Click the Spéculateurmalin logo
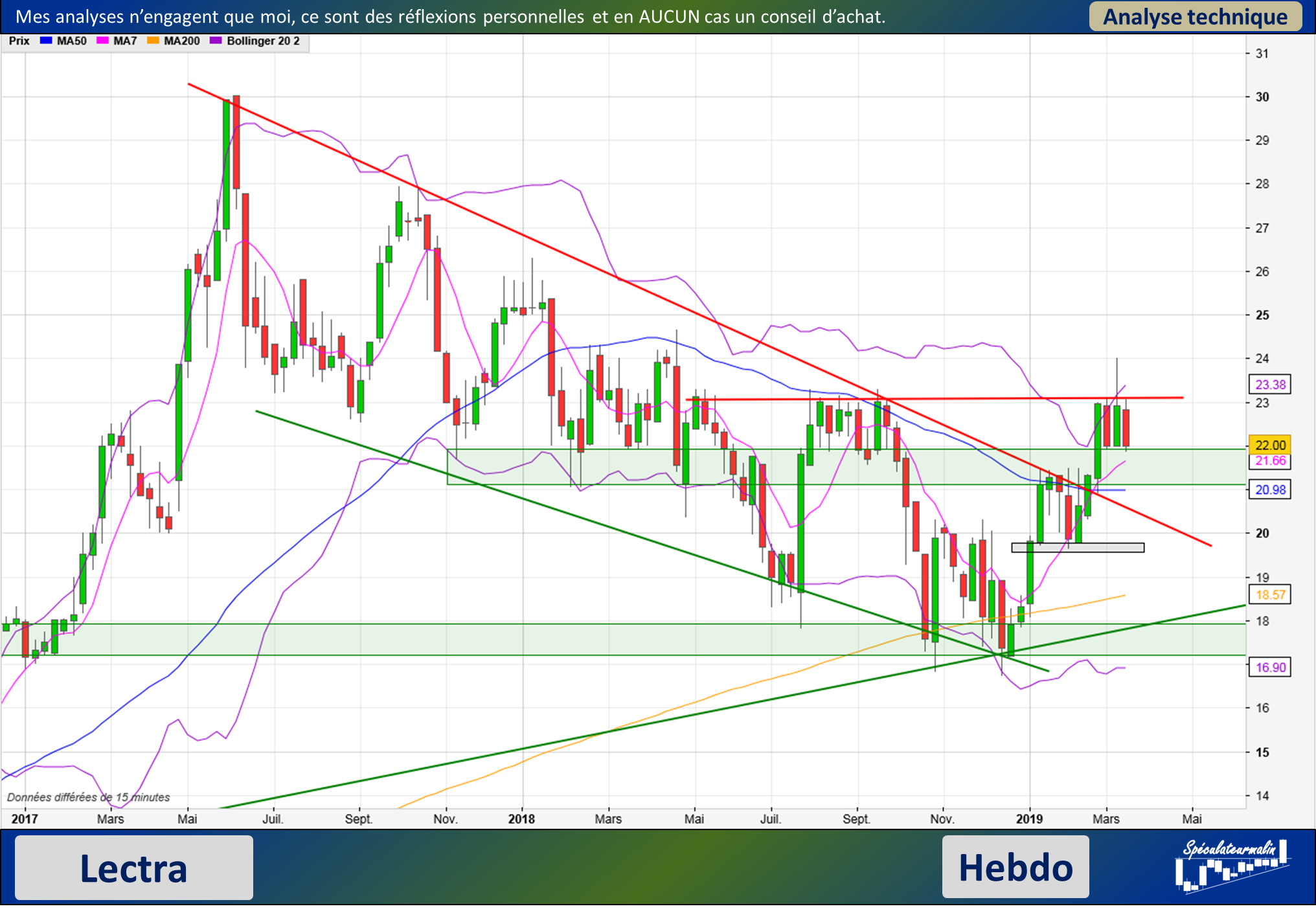 [1233, 866]
